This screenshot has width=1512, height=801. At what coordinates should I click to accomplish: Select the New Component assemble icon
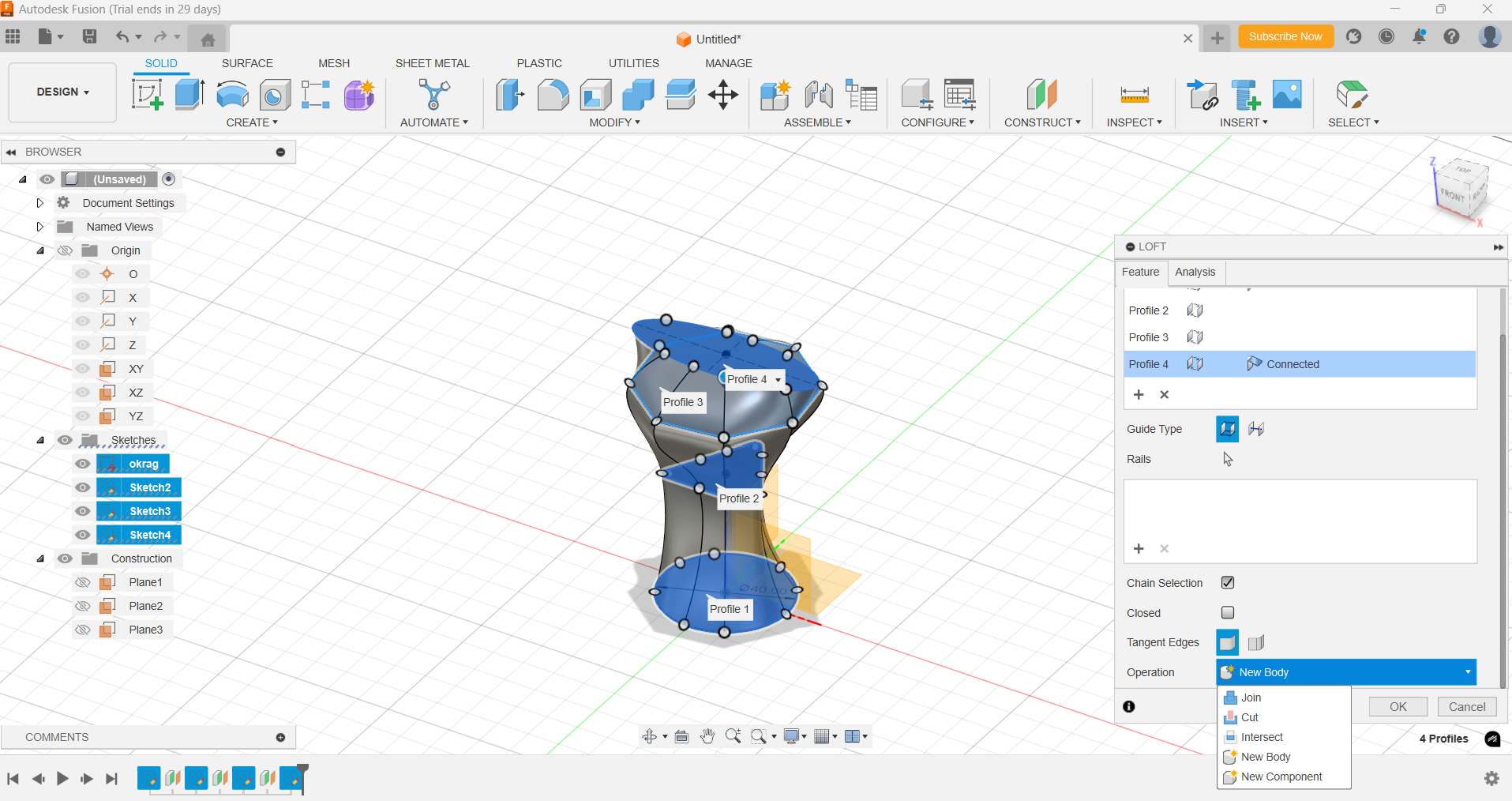point(775,95)
